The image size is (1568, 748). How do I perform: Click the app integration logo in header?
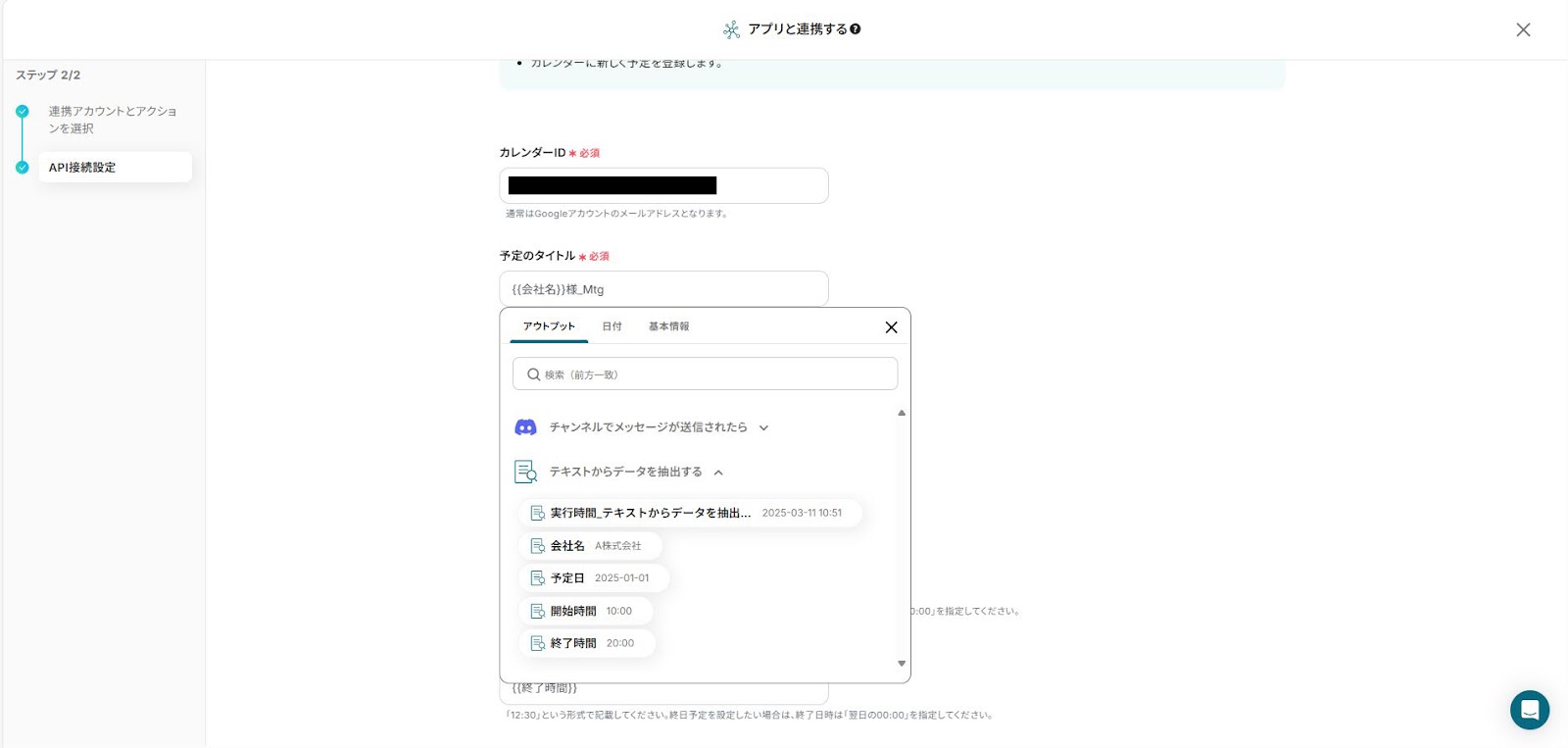[732, 29]
